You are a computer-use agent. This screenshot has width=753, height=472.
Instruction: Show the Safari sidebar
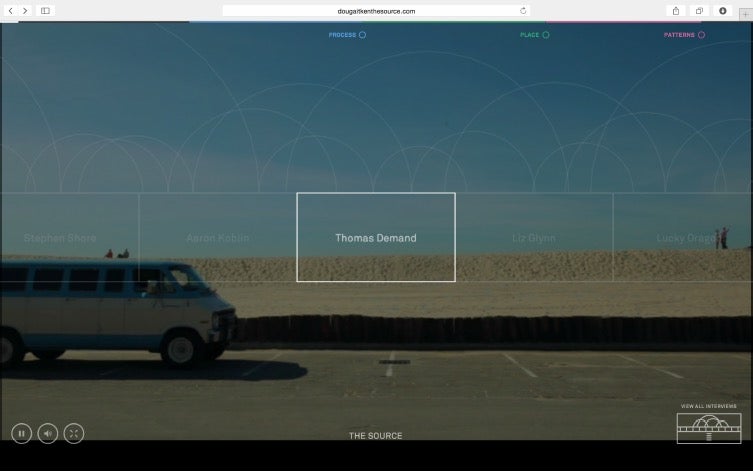coord(45,11)
